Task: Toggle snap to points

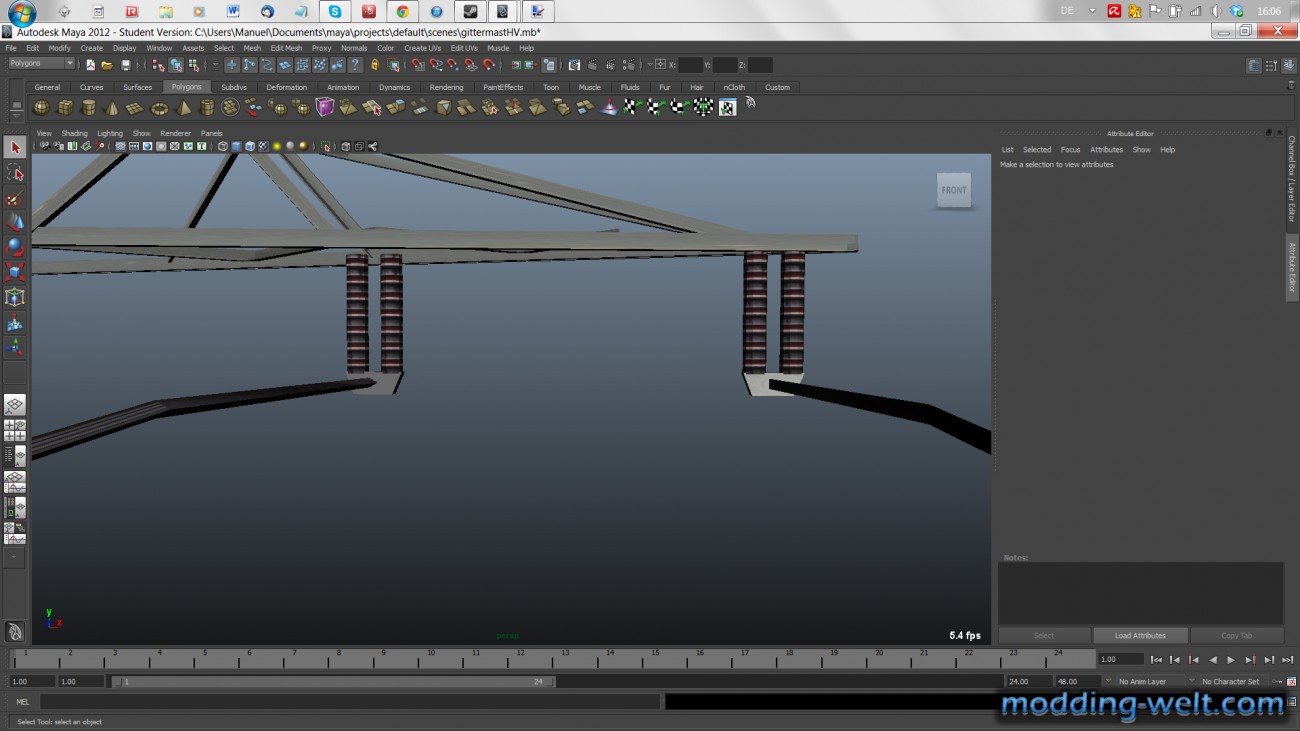Action: (453, 65)
